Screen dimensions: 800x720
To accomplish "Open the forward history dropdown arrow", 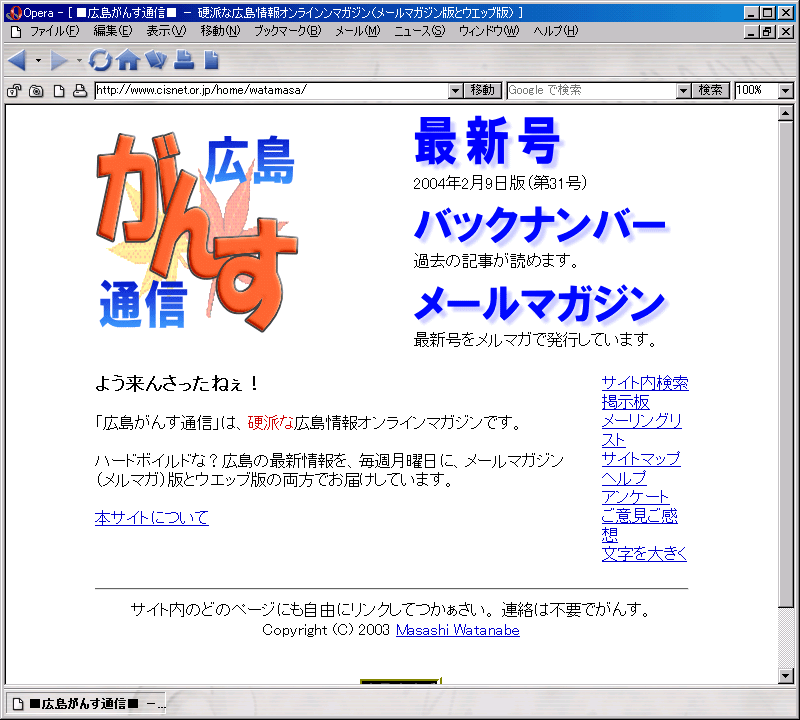I will pos(79,60).
